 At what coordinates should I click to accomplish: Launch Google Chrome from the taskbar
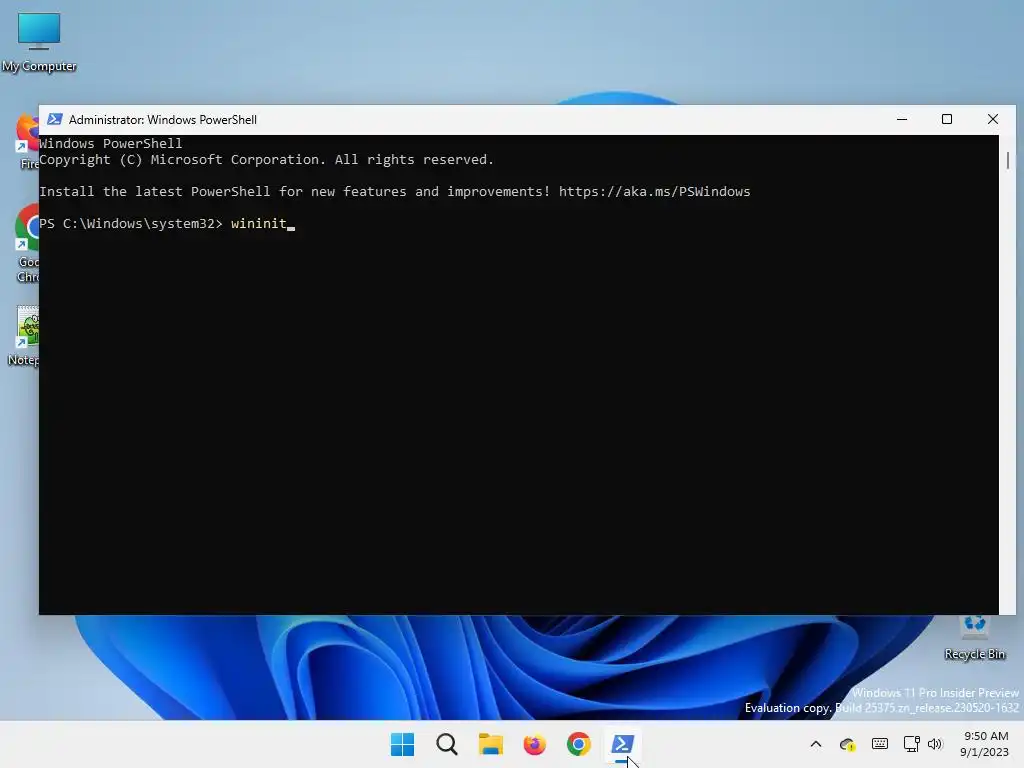pyautogui.click(x=579, y=744)
